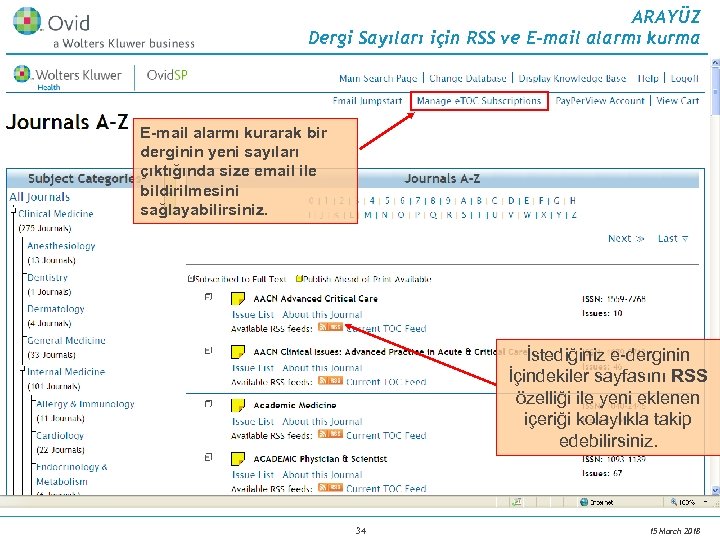This screenshot has width=720, height=540.
Task: Click the Ovid globe logo in header
Action: [27, 21]
